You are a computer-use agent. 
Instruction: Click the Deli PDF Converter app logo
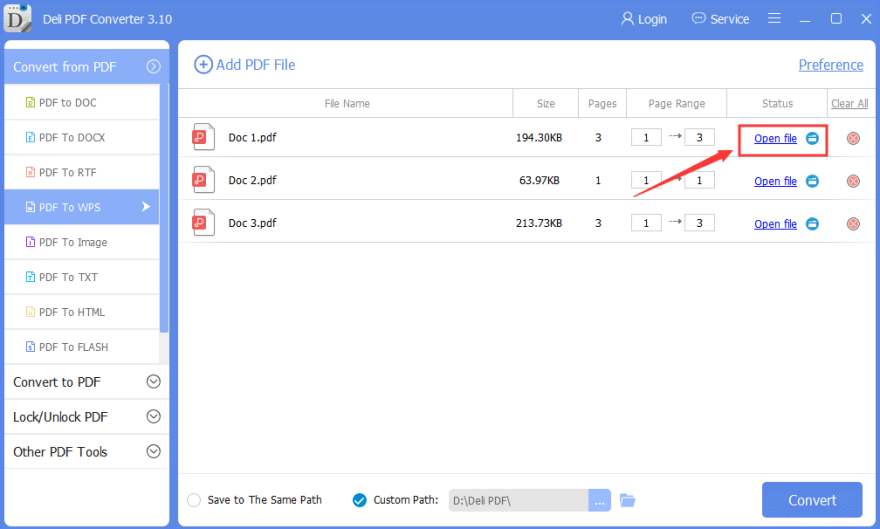click(x=17, y=18)
